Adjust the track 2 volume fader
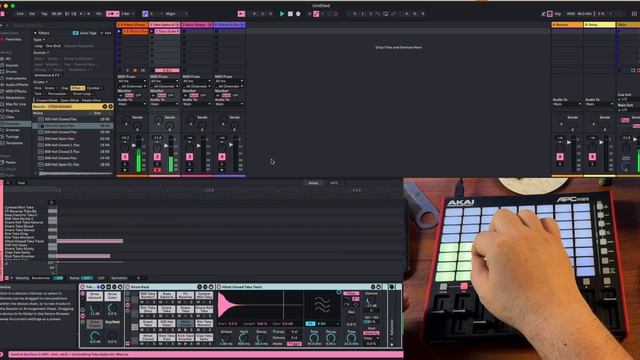Viewport: 640px width, 360px height. click(167, 145)
